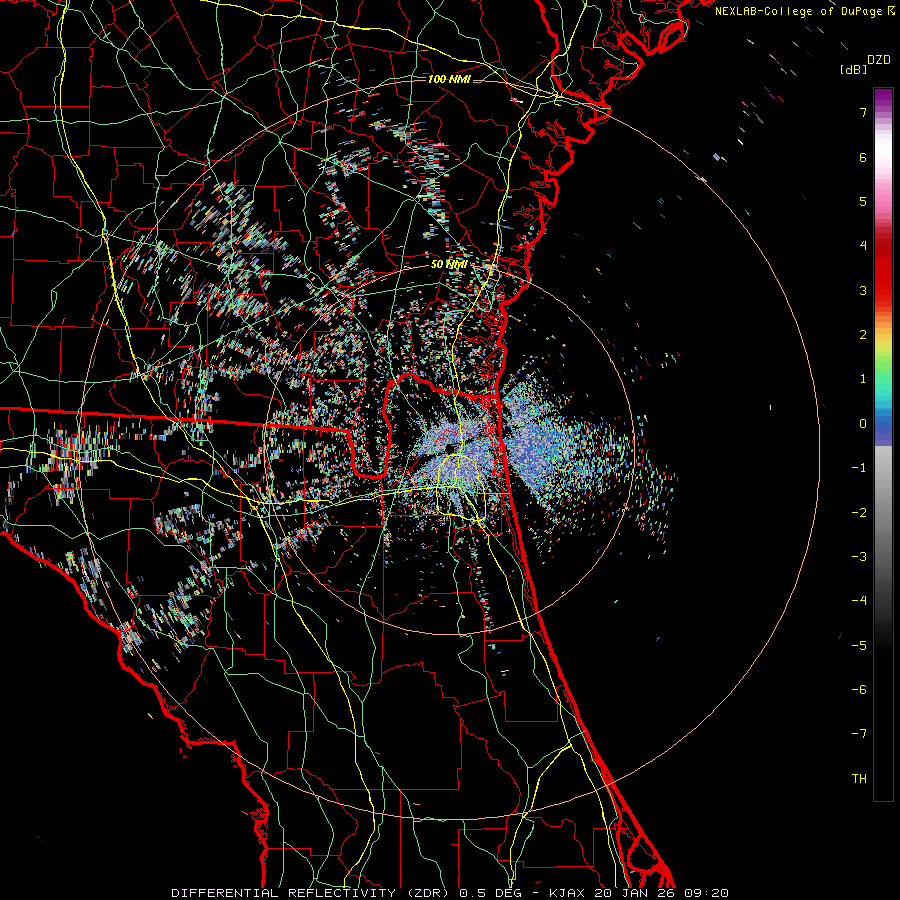Click the NEXLAB-College of DuPage label
900x900 pixels.
(x=799, y=11)
